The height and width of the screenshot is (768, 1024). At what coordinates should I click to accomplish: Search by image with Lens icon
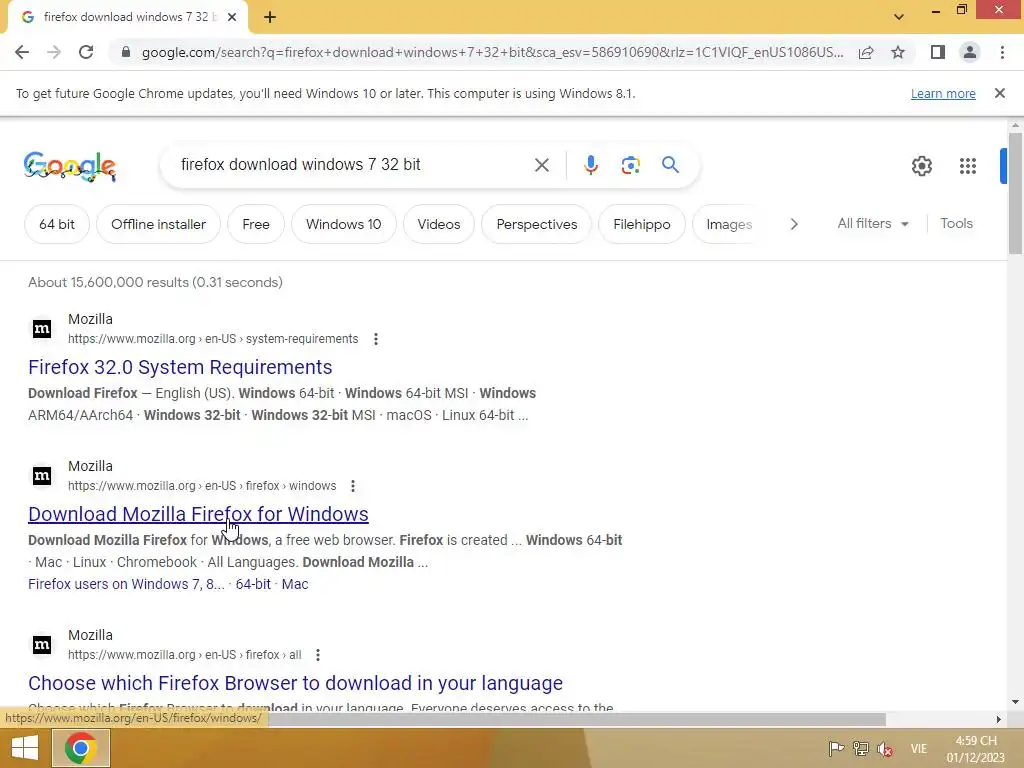click(x=630, y=165)
